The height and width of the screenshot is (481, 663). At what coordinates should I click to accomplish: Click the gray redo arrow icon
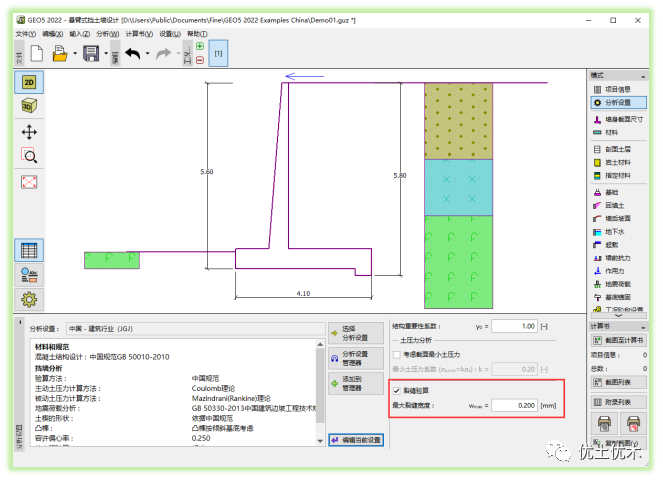(x=163, y=54)
